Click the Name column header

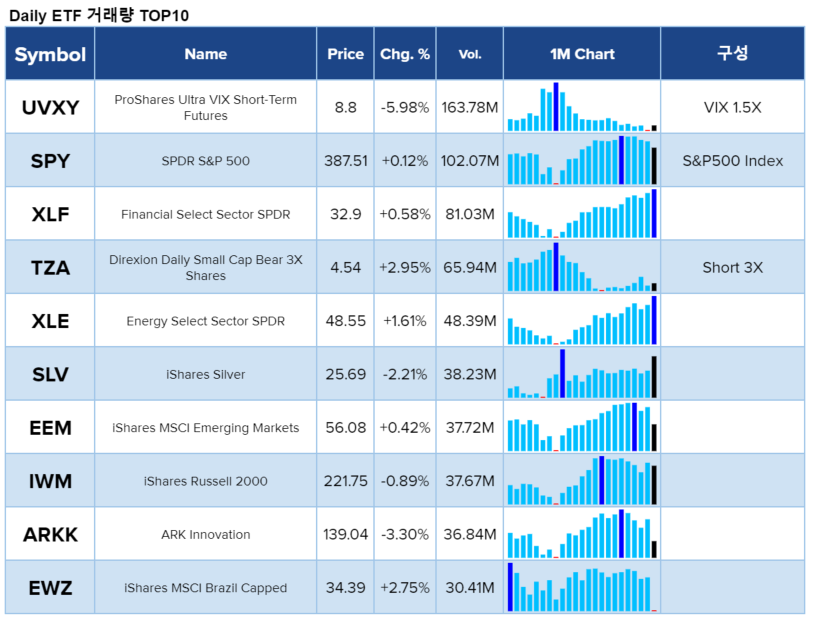pyautogui.click(x=206, y=54)
